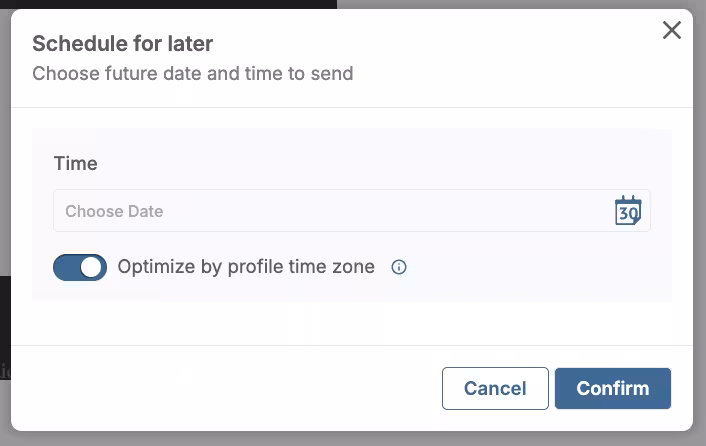Click the Choose Date input field

click(330, 211)
